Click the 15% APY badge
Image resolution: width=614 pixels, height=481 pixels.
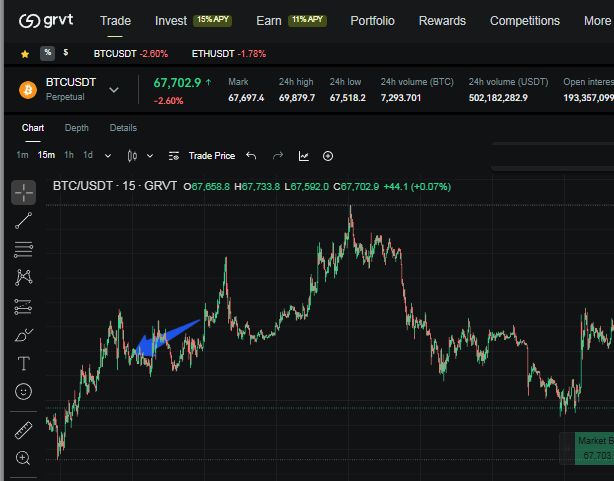point(213,20)
